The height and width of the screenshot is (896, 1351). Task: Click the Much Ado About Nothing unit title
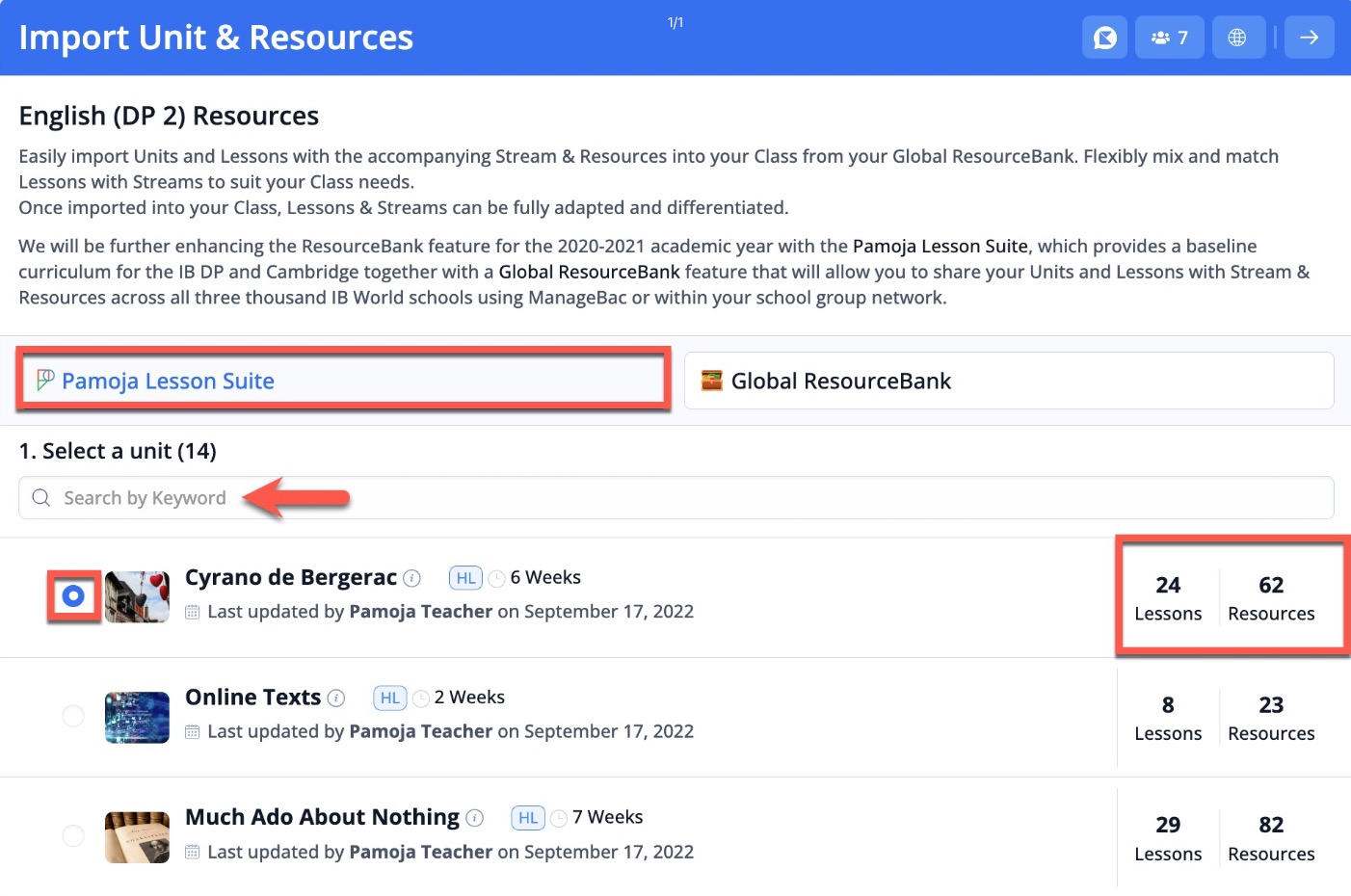(322, 817)
